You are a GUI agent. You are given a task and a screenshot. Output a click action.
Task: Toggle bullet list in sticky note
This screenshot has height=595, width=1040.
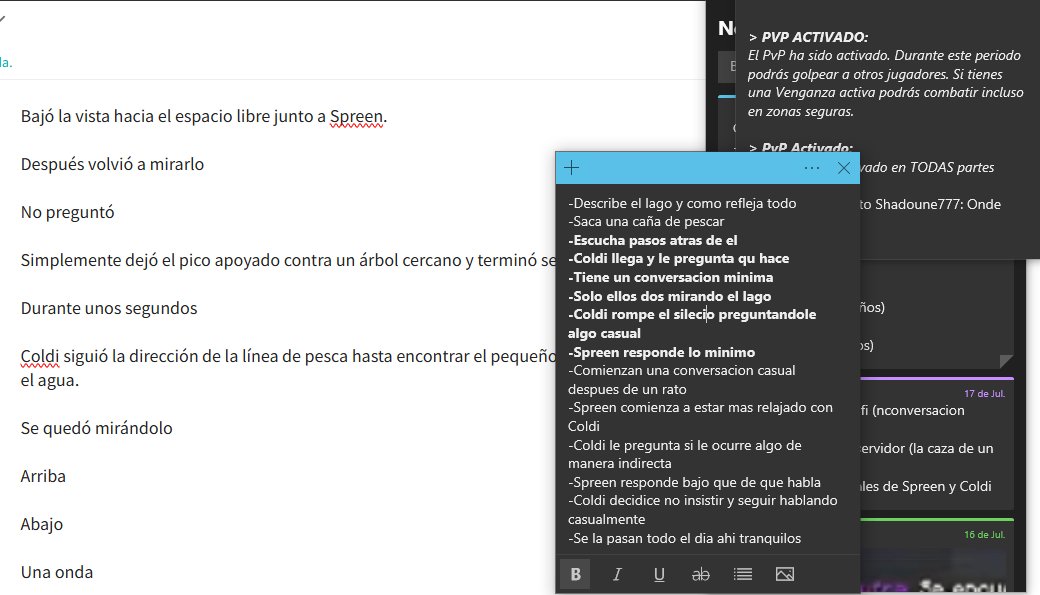tap(742, 574)
